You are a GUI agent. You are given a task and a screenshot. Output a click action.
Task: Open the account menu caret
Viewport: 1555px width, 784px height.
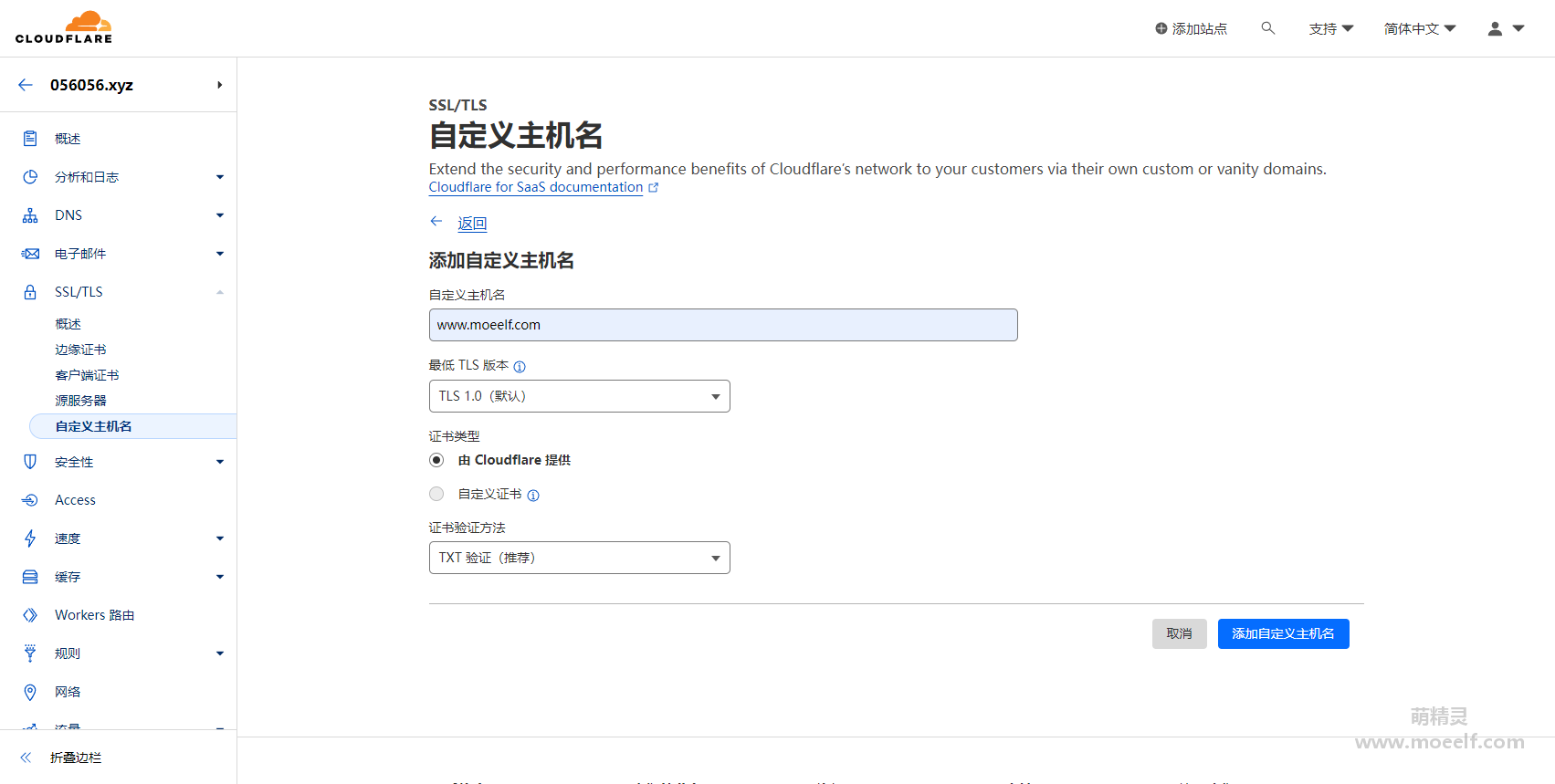point(1518,28)
